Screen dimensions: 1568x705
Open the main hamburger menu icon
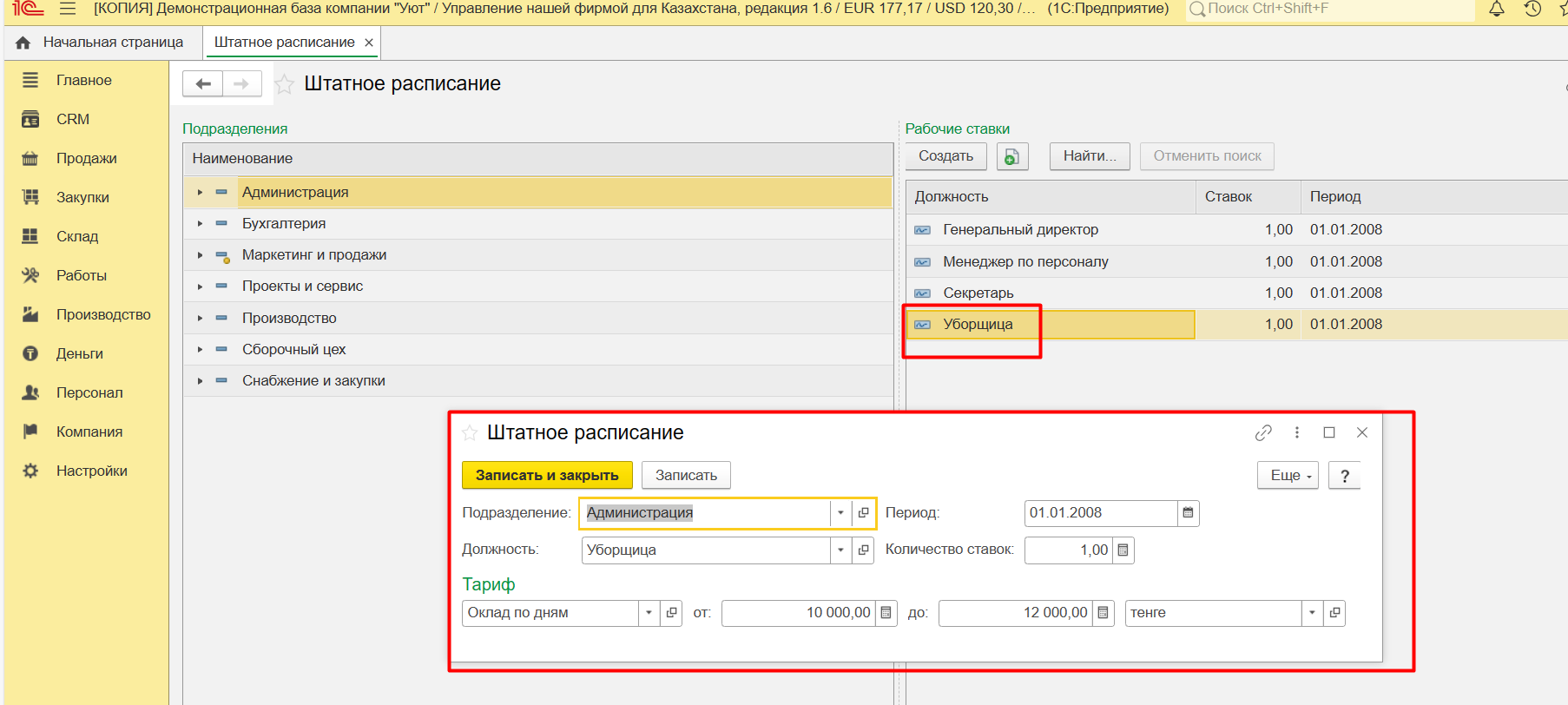[x=68, y=9]
